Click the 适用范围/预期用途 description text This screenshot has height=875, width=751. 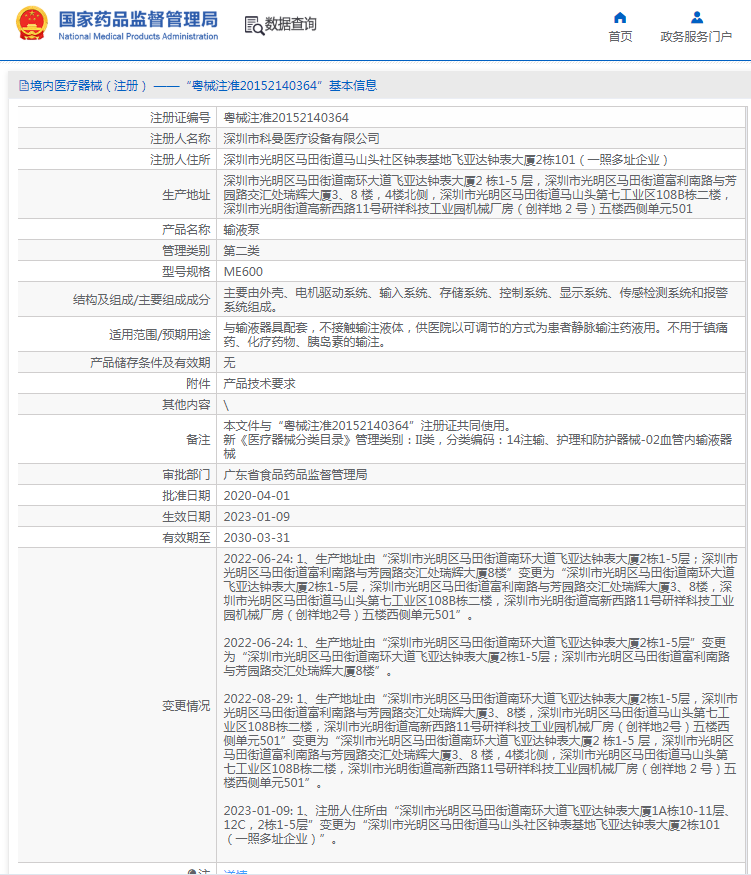coord(475,335)
